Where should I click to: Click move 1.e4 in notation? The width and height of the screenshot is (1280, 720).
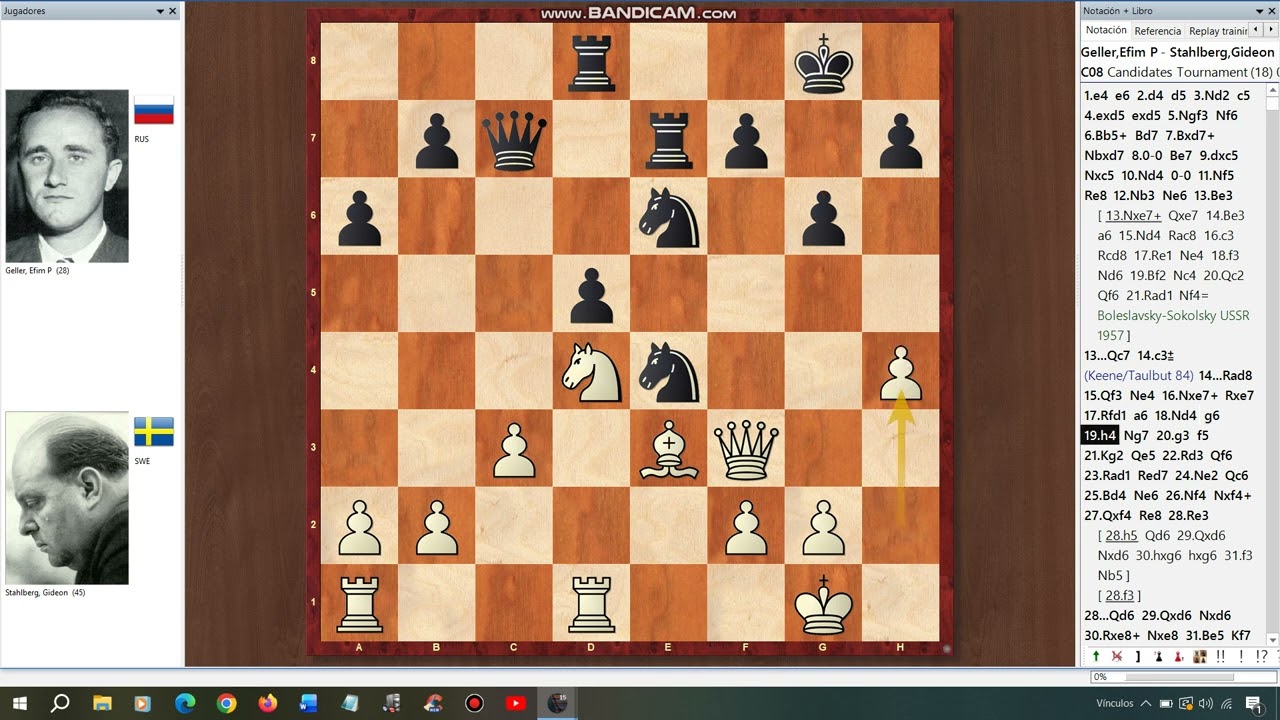(1097, 95)
